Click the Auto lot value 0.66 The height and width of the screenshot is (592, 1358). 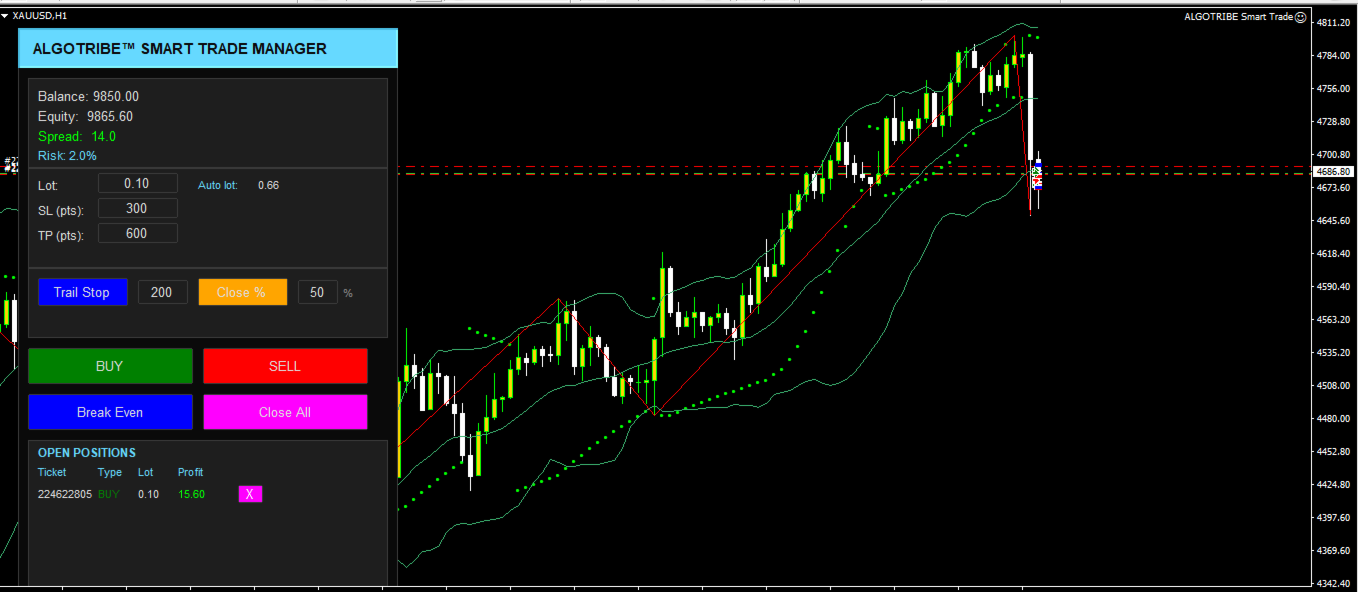tap(268, 185)
